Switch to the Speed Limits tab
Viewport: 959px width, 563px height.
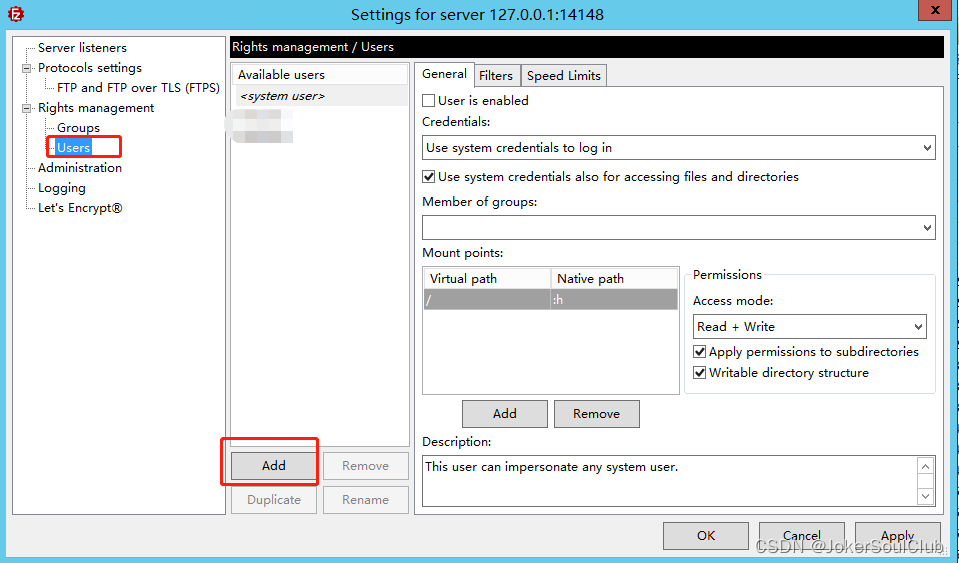click(x=564, y=75)
